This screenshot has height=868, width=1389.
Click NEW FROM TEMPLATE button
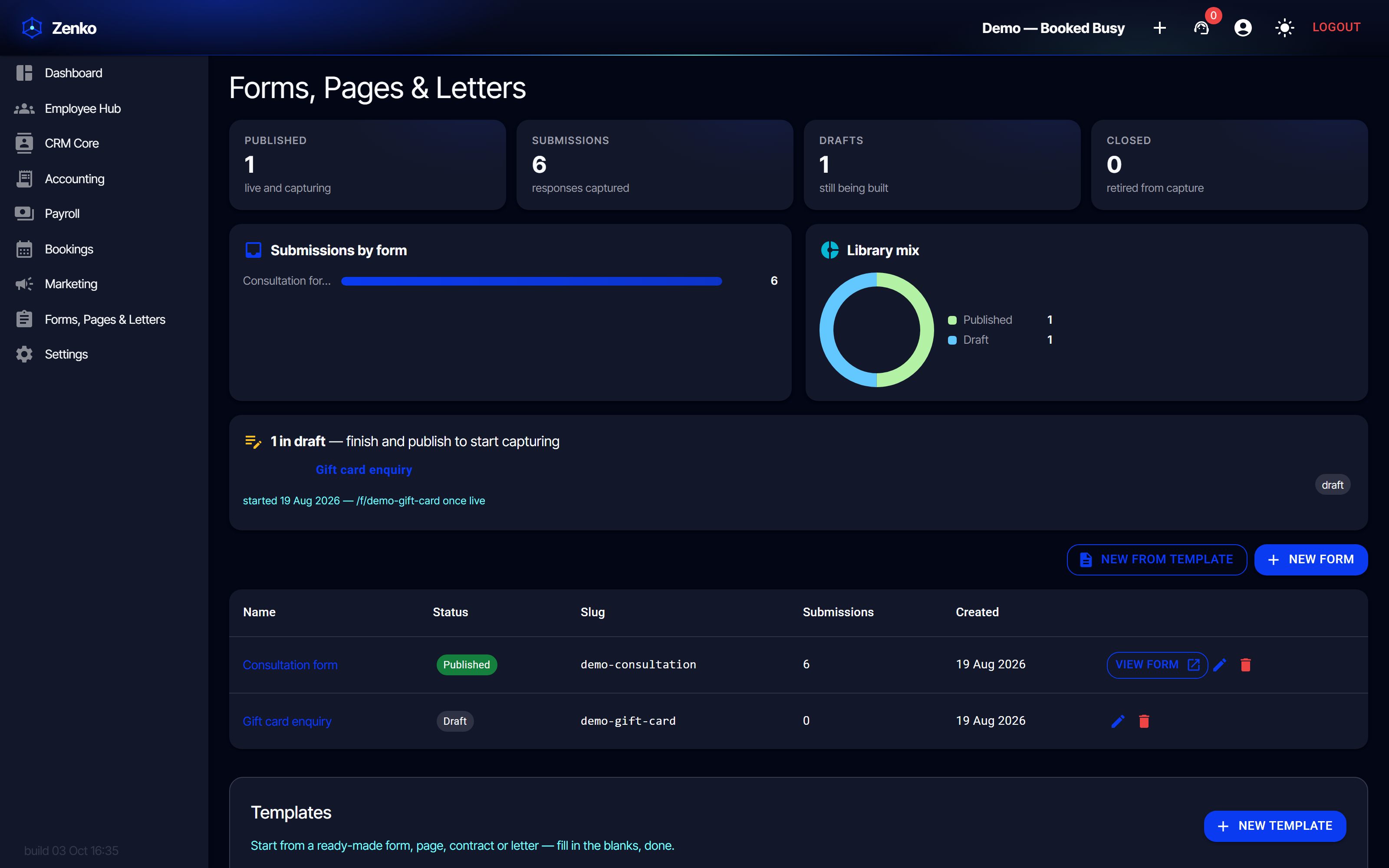pos(1156,560)
